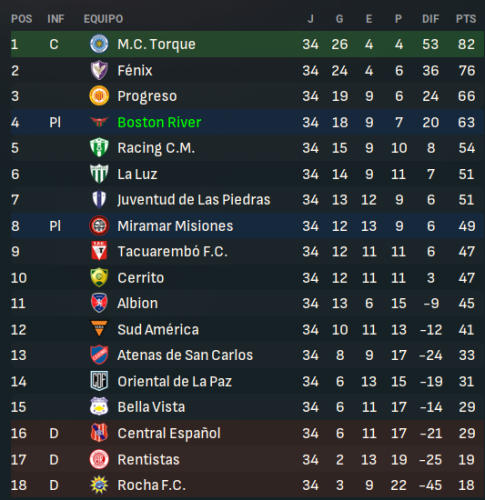Click the Miramar Misiones circular crest

[x=99, y=226]
